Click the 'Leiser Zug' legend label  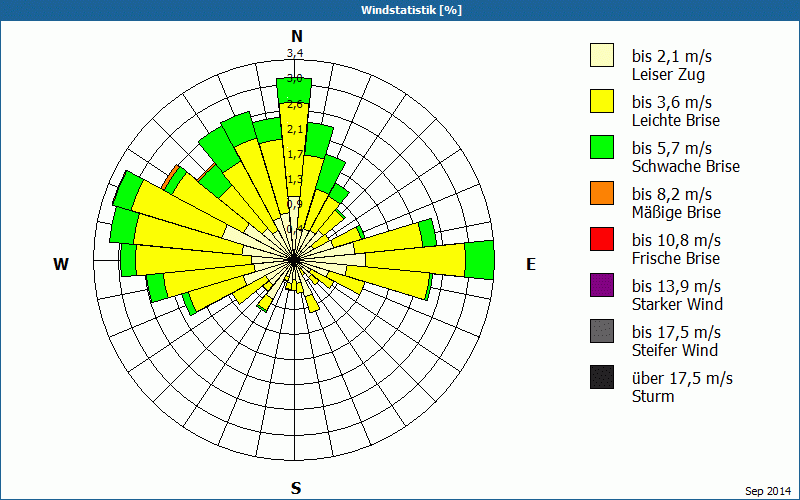[668, 74]
